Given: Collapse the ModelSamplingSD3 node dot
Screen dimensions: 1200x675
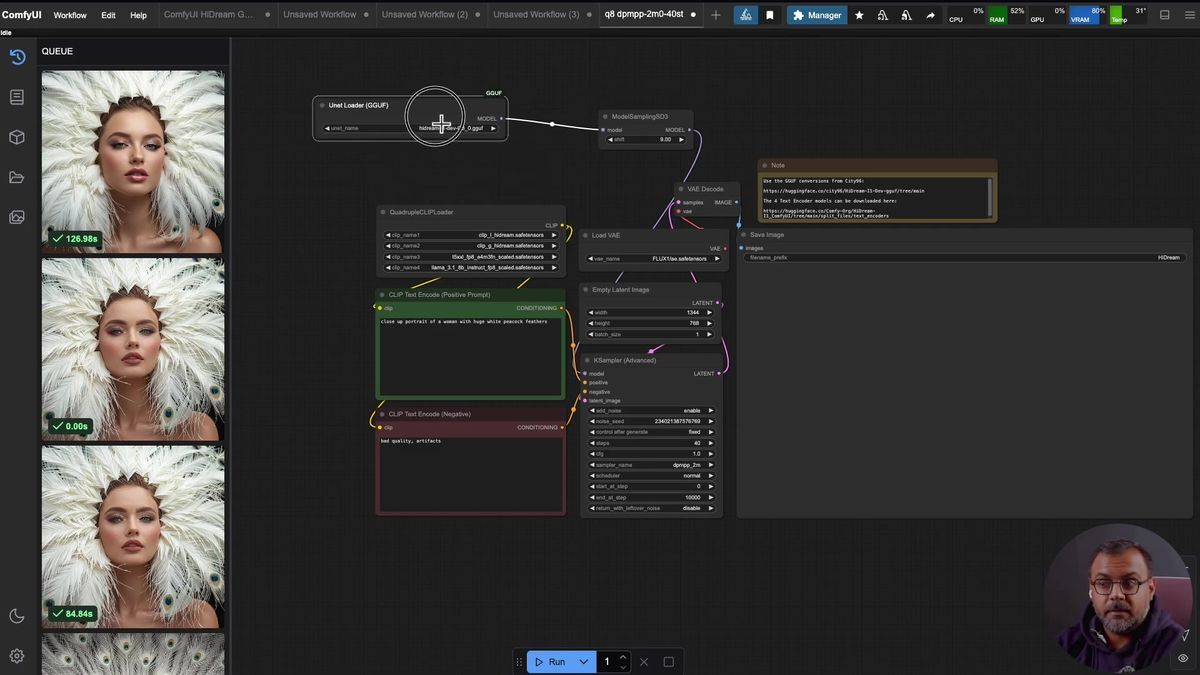Looking at the screenshot, I should click(x=605, y=117).
